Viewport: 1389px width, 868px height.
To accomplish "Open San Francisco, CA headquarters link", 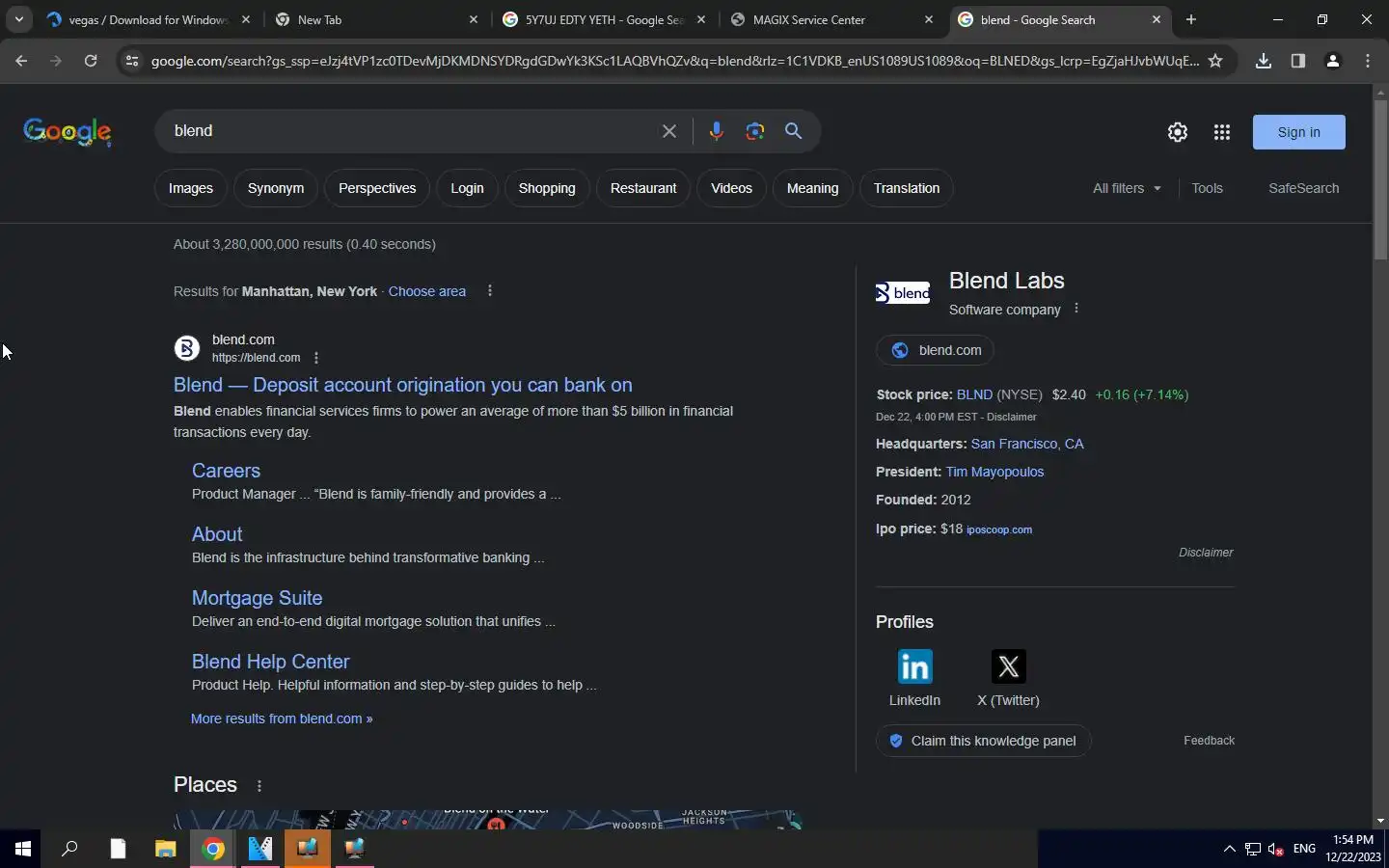I will click(x=1027, y=444).
